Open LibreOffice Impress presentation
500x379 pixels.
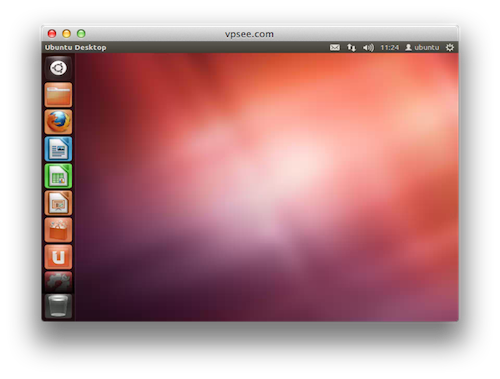coord(58,203)
